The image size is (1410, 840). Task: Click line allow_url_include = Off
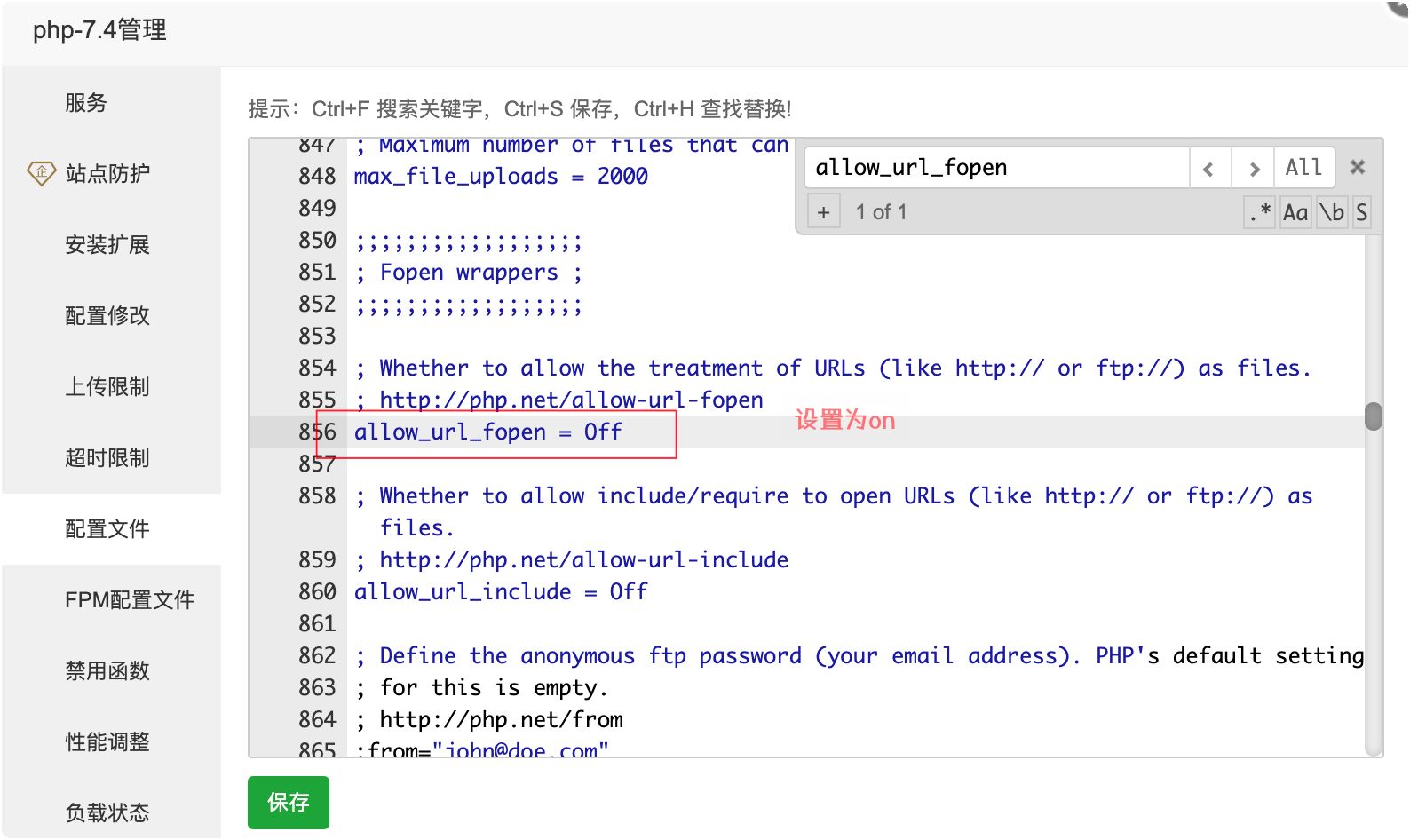501,592
